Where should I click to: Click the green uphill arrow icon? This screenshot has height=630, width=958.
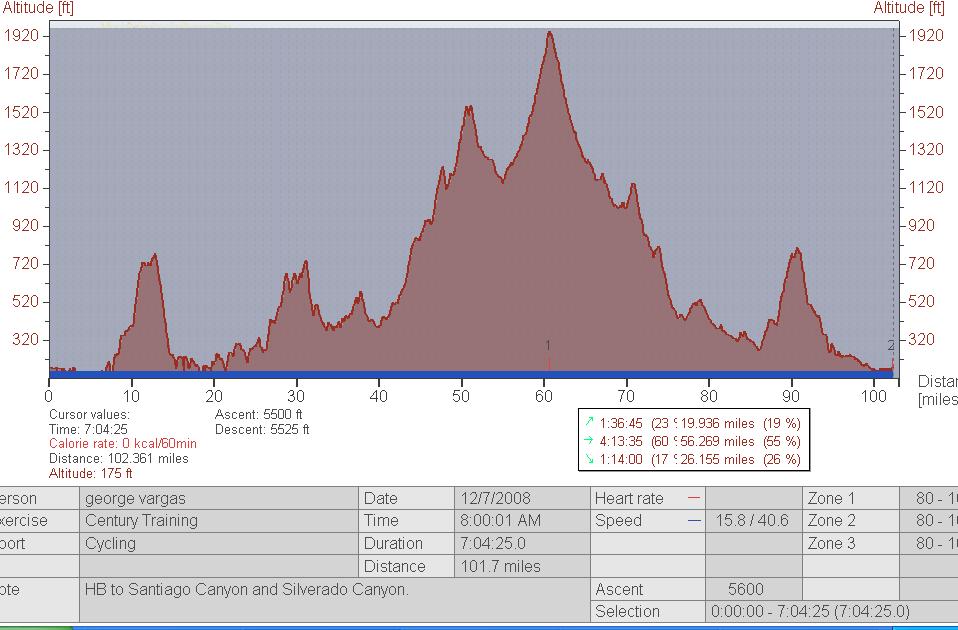pyautogui.click(x=590, y=423)
